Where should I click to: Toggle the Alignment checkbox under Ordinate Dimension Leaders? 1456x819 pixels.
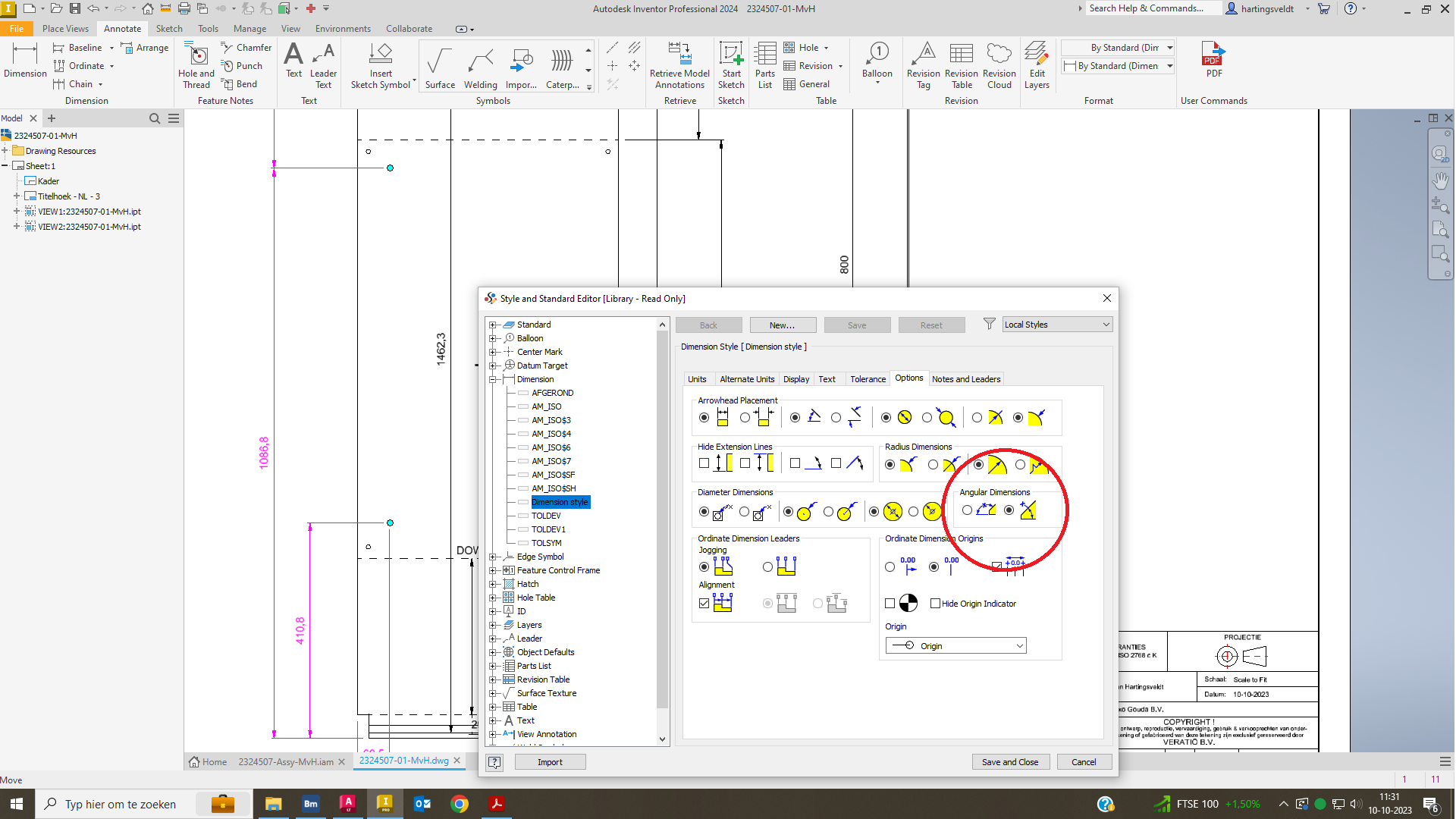702,603
